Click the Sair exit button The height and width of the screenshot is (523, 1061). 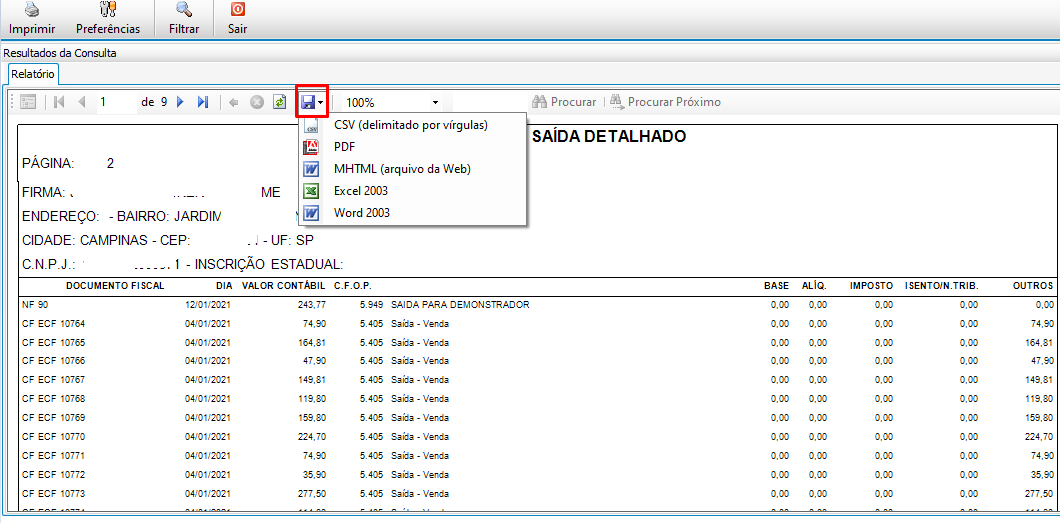tap(238, 19)
